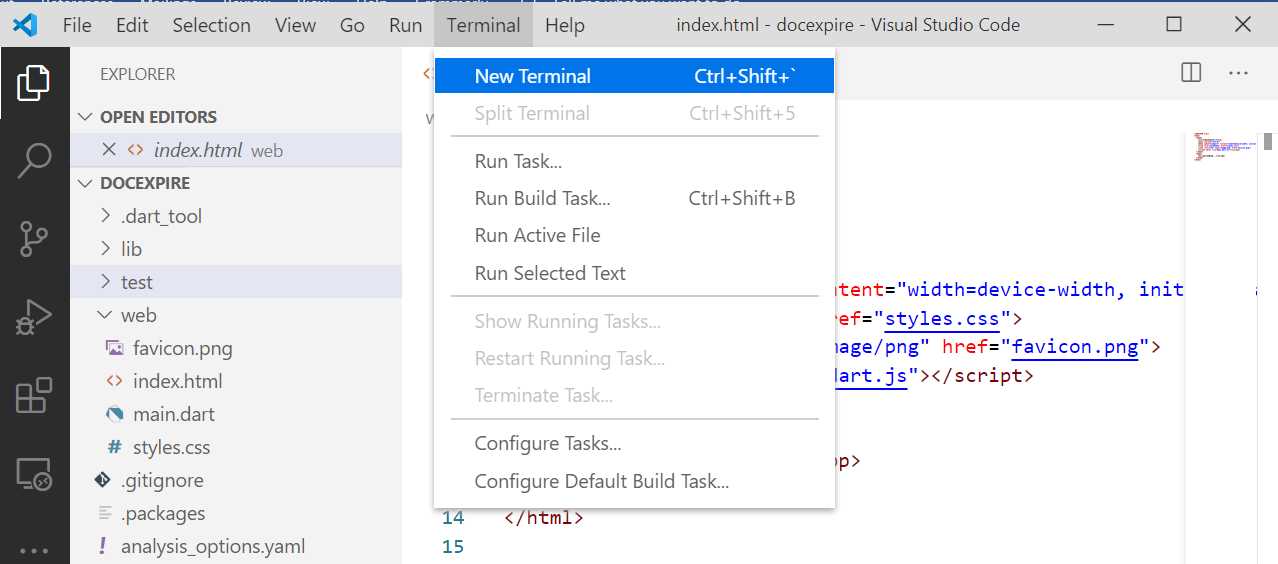Open .packages from the file tree
Screen dimensions: 1278x564
coord(163,513)
